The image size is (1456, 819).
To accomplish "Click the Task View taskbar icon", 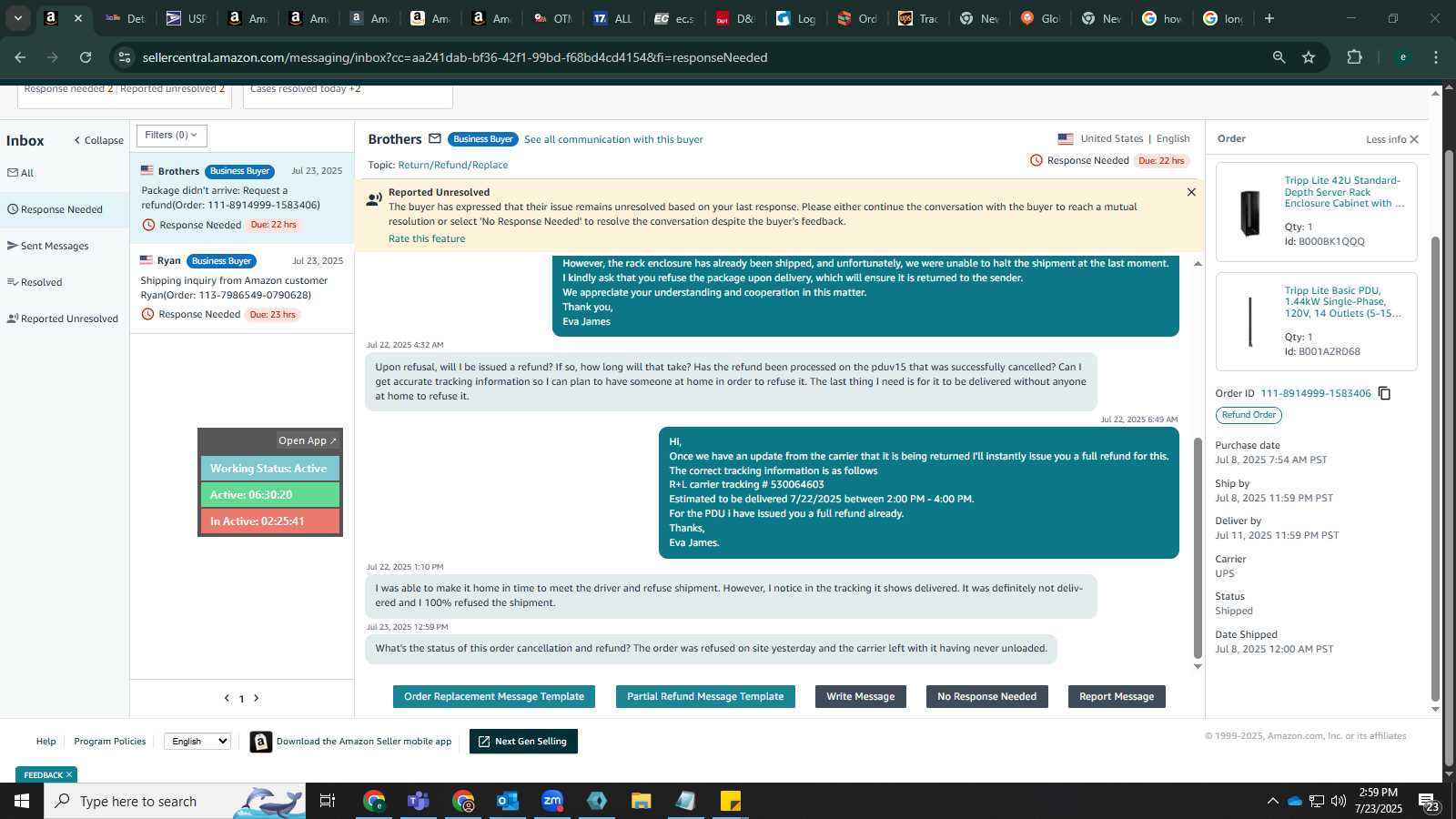I will point(328,801).
